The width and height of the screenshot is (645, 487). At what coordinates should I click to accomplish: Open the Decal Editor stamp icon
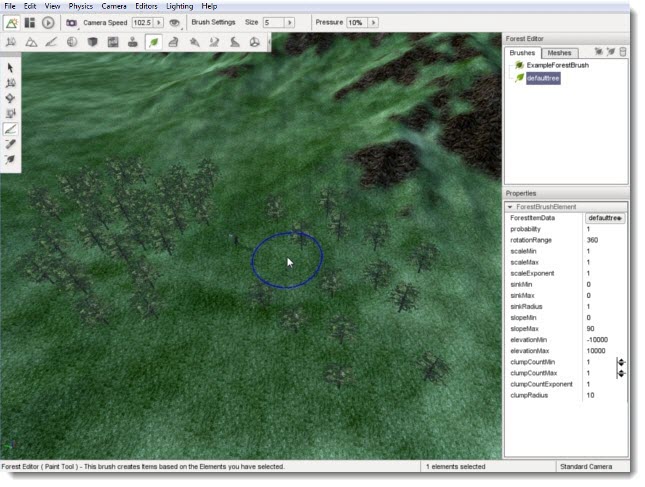click(133, 42)
